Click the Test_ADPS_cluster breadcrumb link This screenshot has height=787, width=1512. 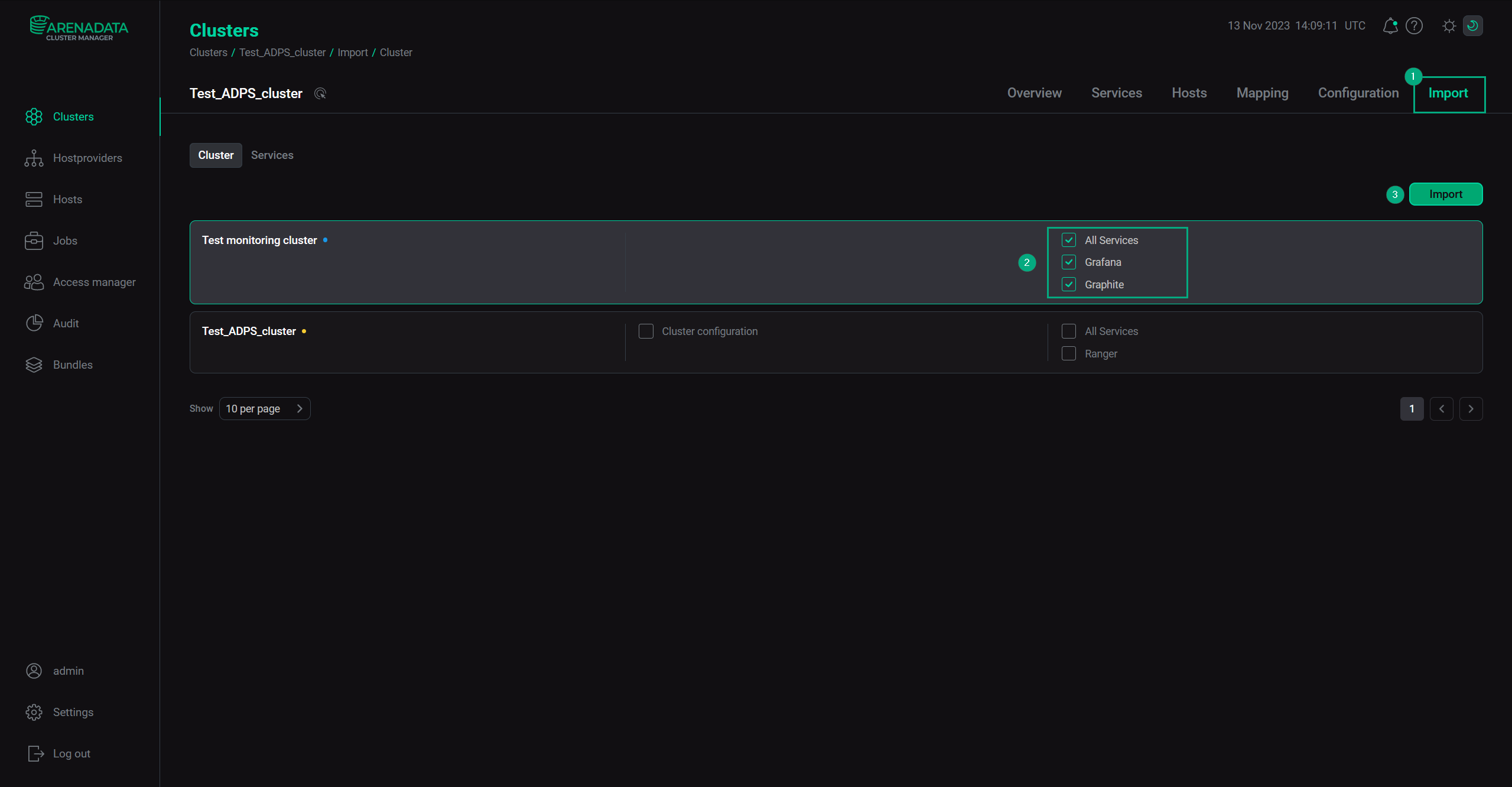[282, 52]
